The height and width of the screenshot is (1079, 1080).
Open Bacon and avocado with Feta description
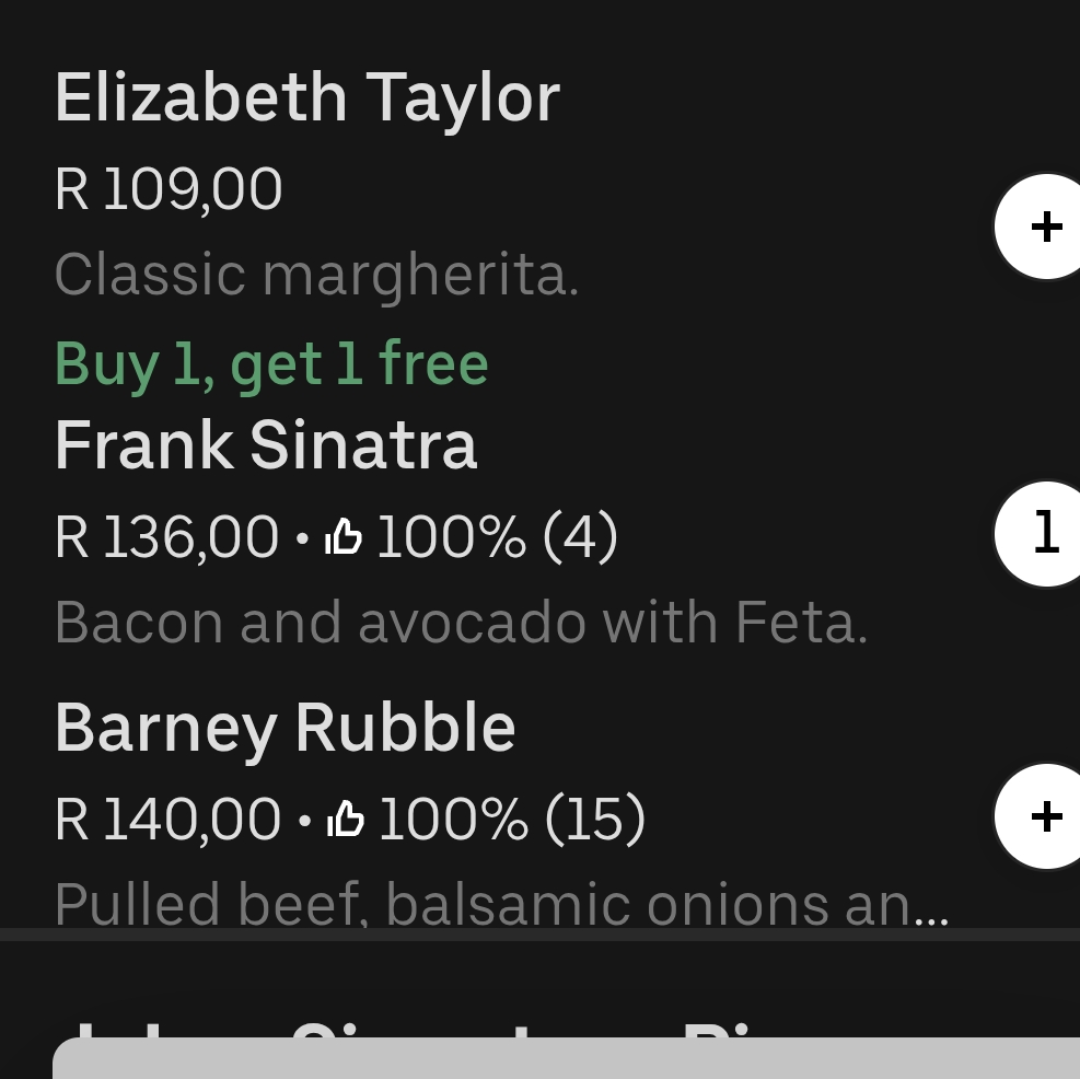(x=461, y=622)
